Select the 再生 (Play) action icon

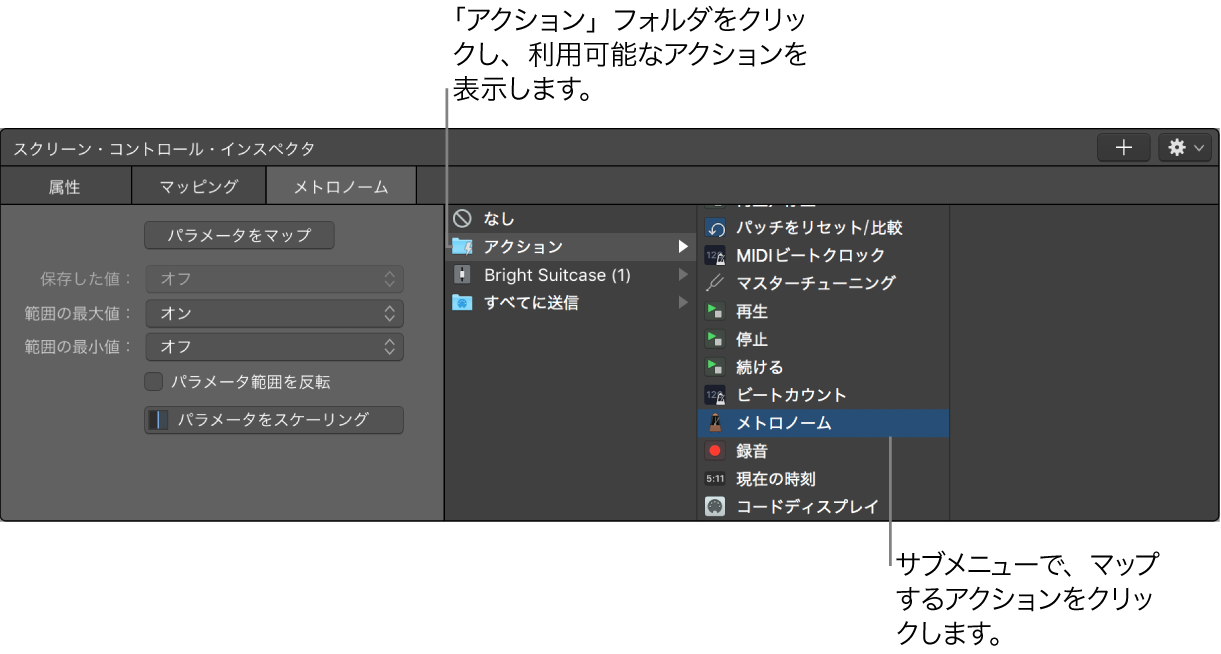point(715,311)
